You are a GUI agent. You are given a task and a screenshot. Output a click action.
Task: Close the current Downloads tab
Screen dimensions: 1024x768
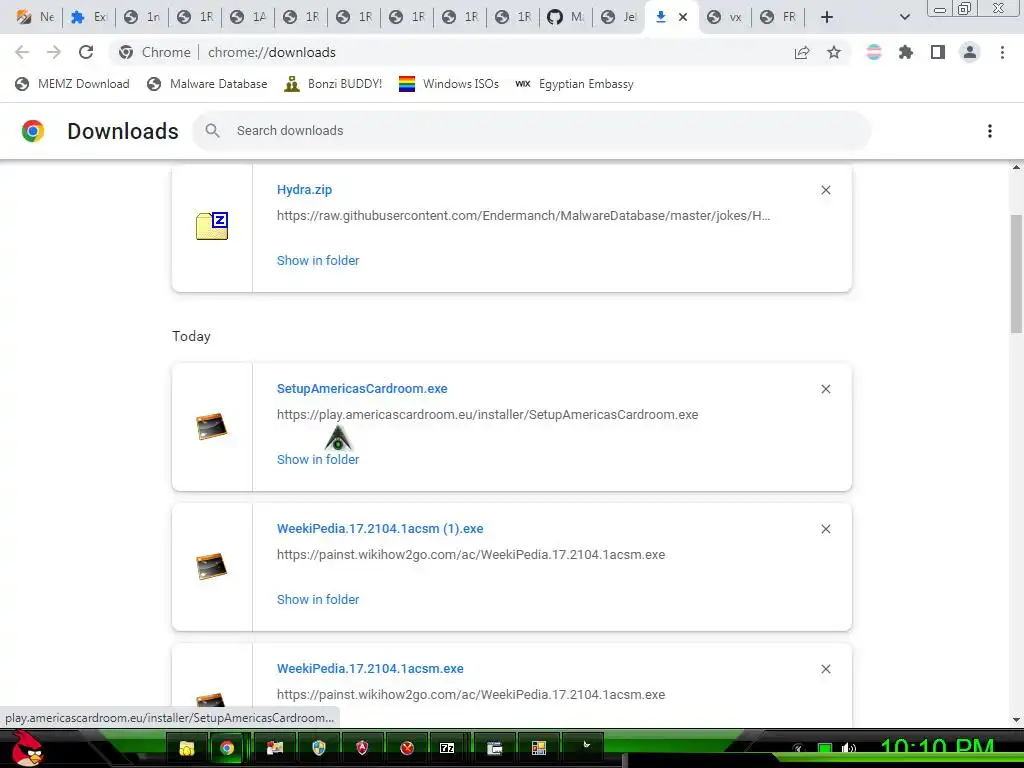coord(683,17)
